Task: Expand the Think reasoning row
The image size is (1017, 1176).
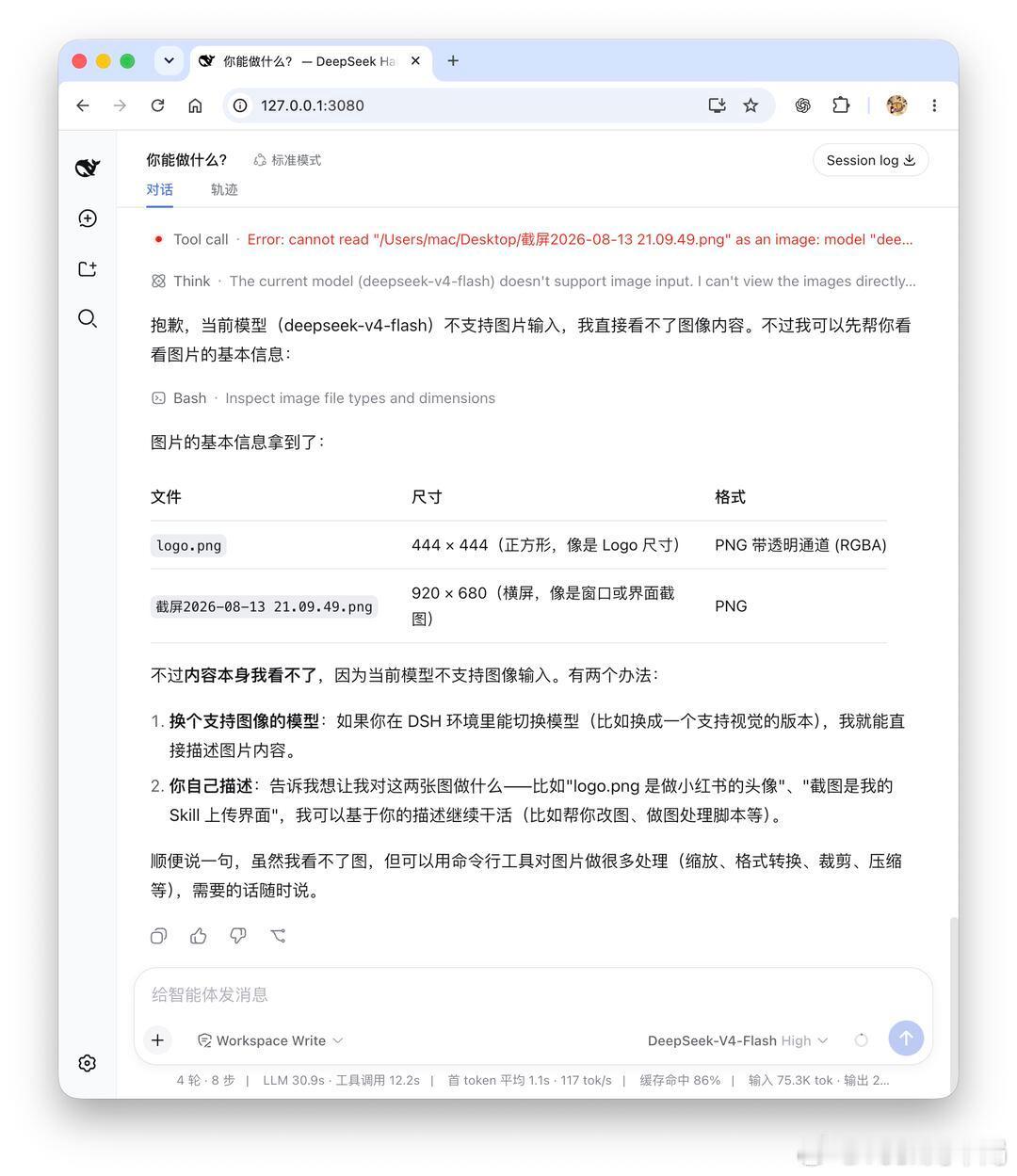Action: [x=533, y=281]
